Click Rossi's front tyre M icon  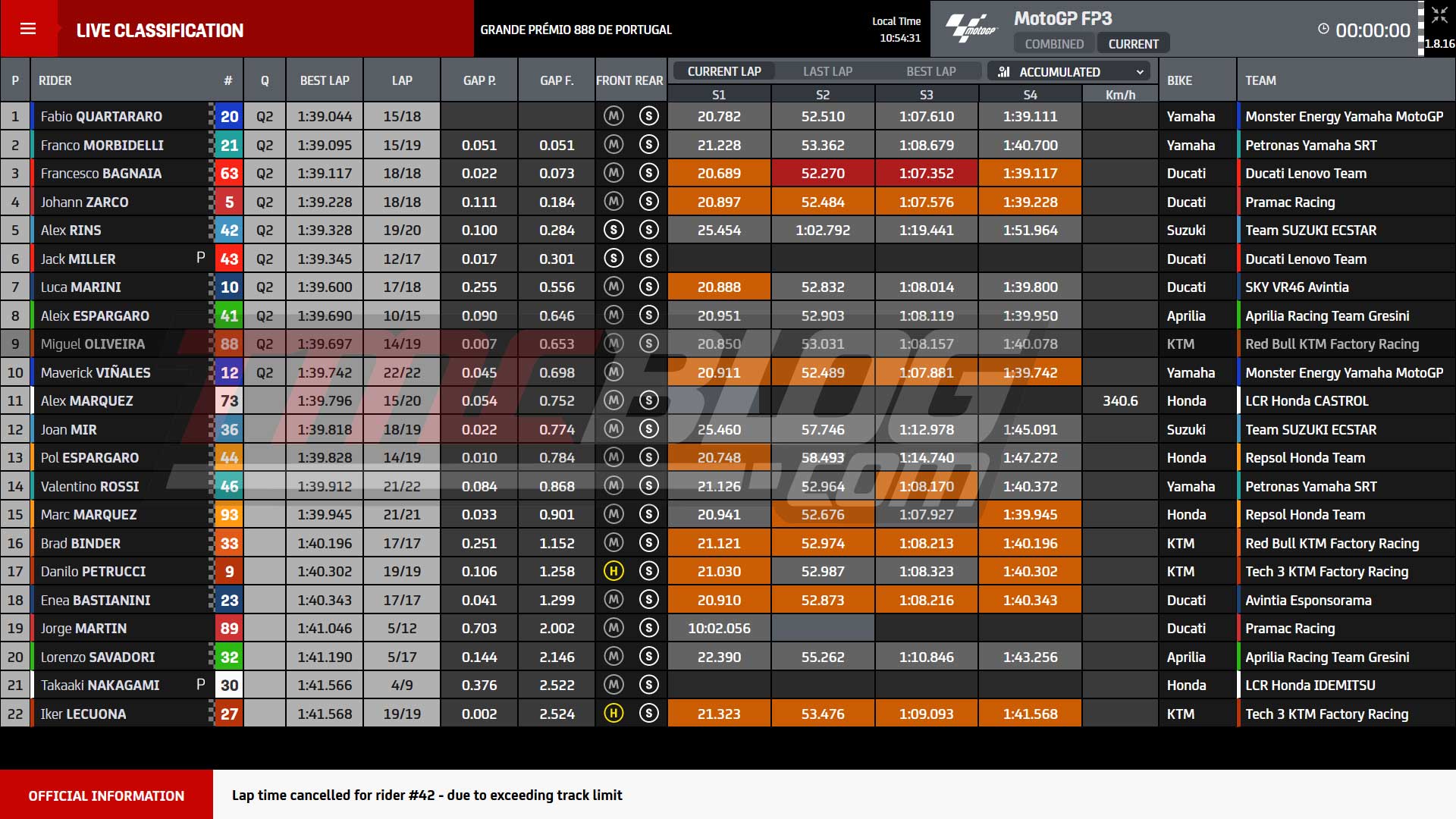(613, 486)
